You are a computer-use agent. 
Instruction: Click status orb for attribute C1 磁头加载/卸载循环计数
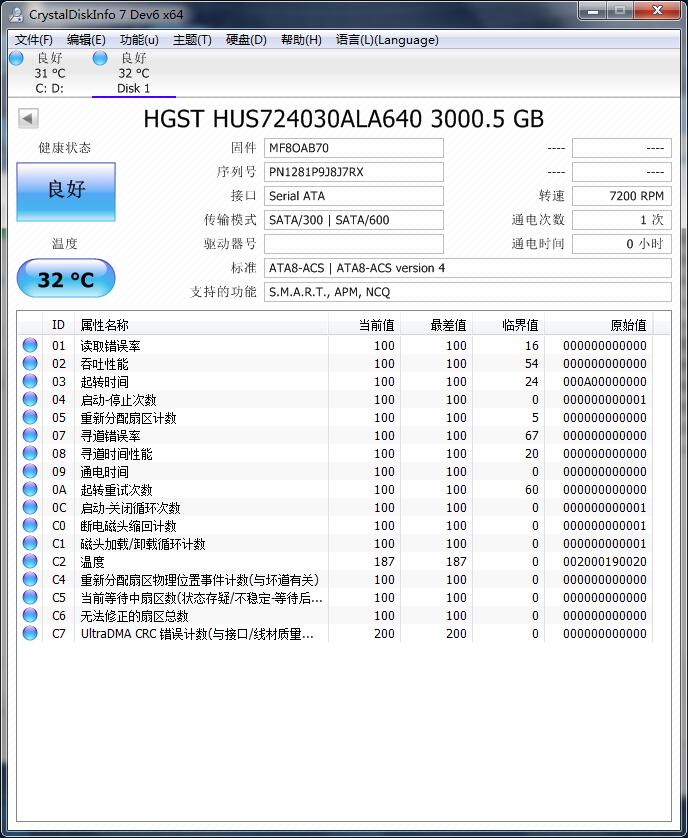click(x=30, y=544)
